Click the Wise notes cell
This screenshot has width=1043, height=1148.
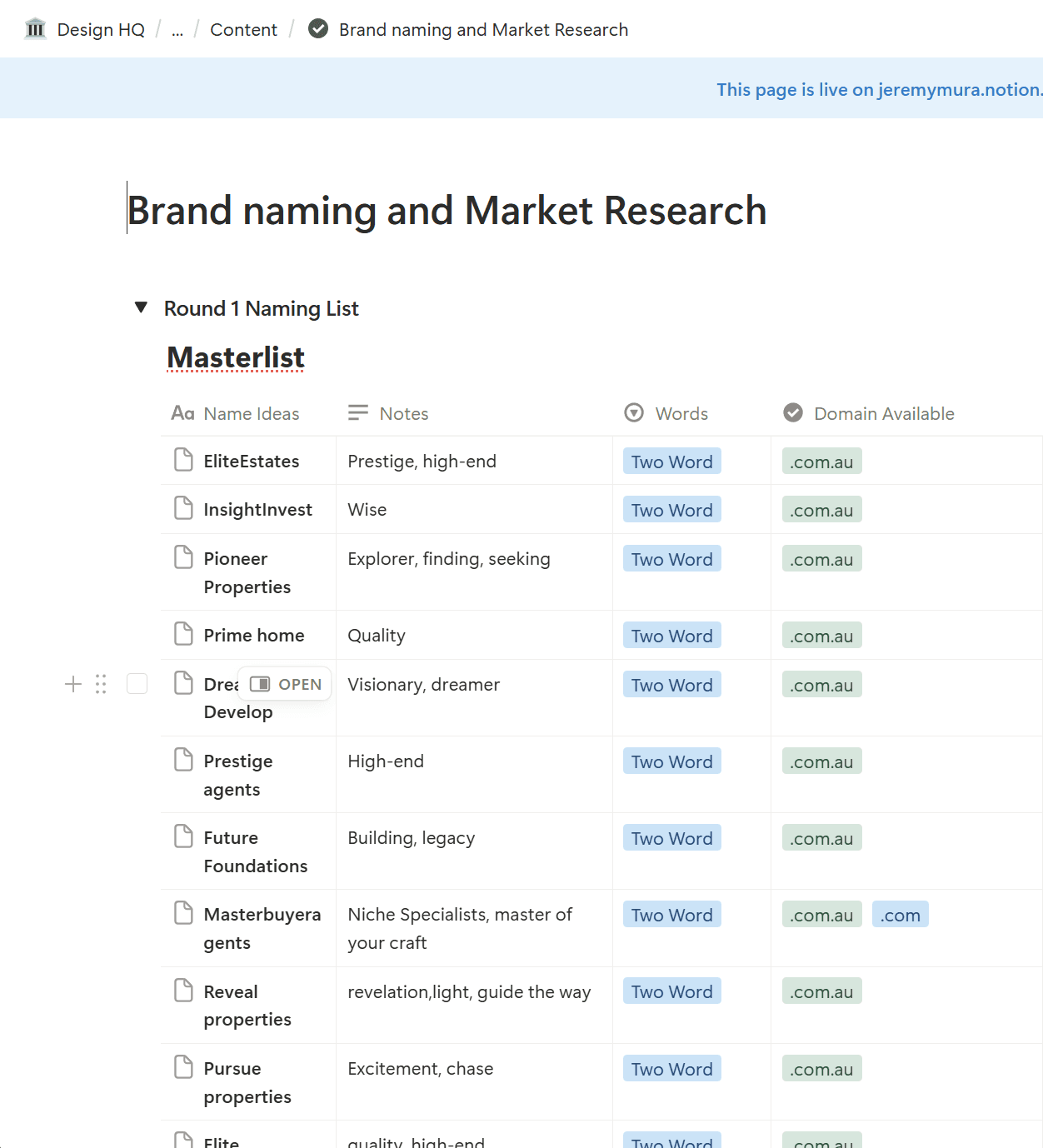pos(474,509)
